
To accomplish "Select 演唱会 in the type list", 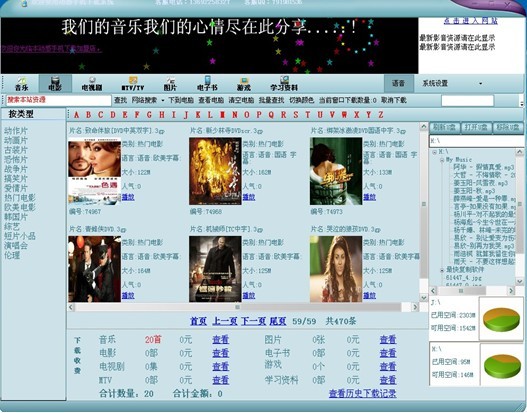I will click(16, 246).
